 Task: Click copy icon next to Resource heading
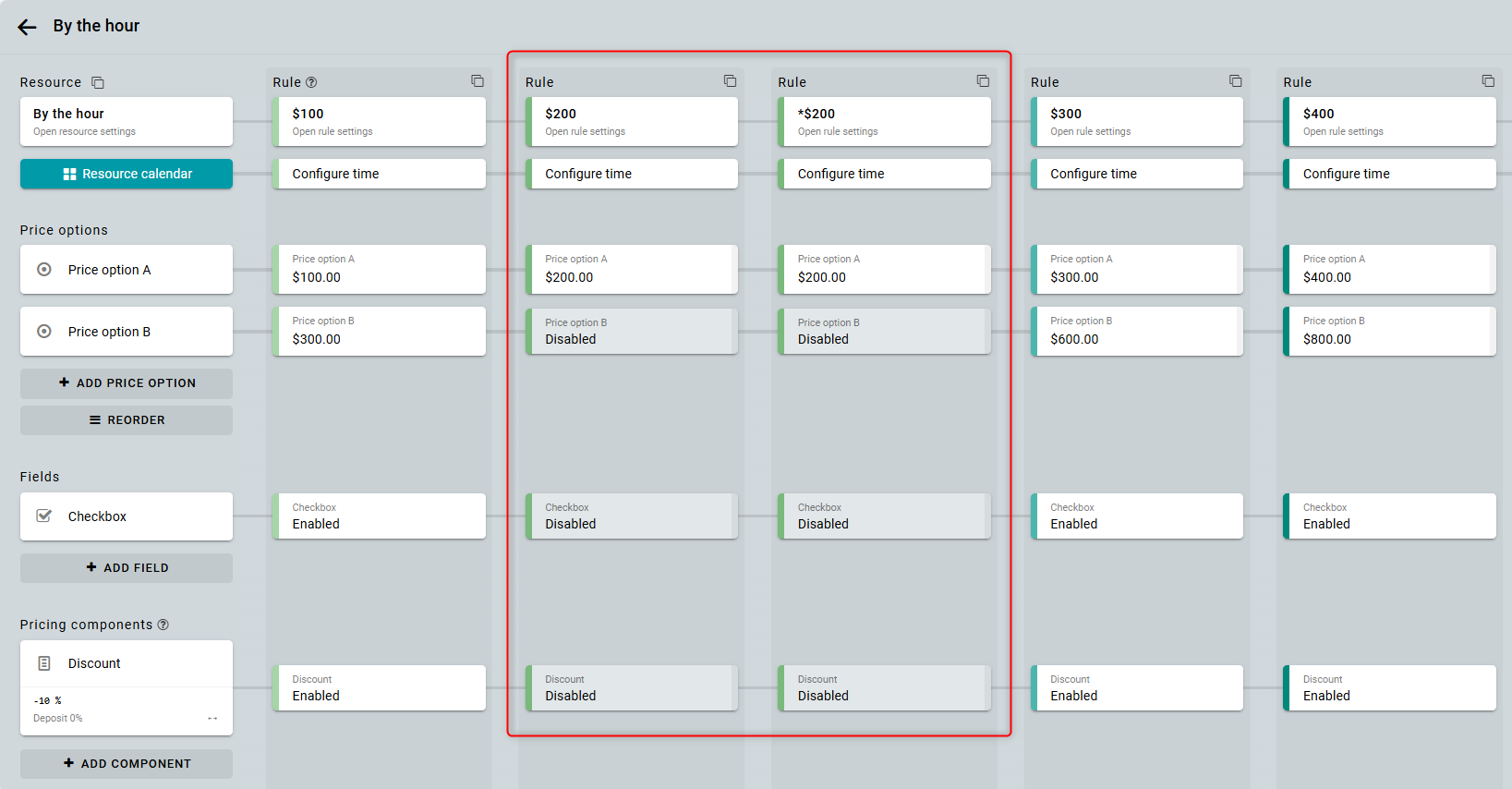[x=98, y=83]
